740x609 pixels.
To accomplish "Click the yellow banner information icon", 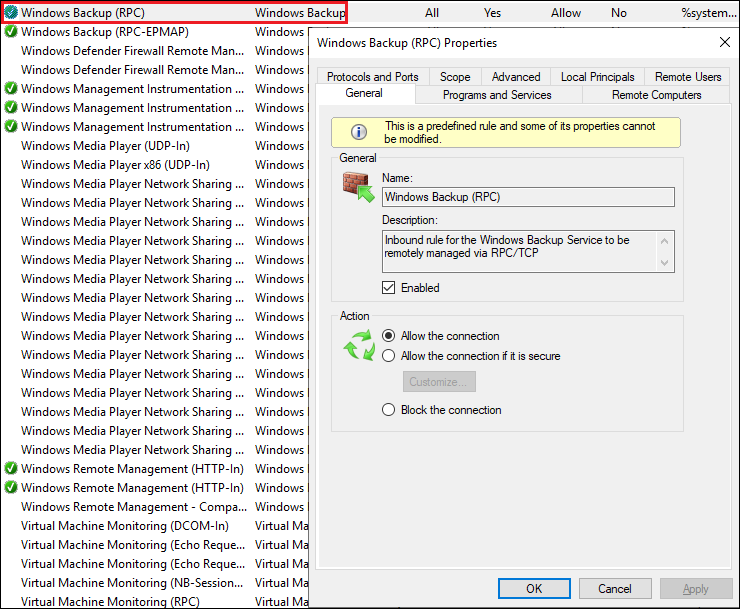I will point(357,132).
